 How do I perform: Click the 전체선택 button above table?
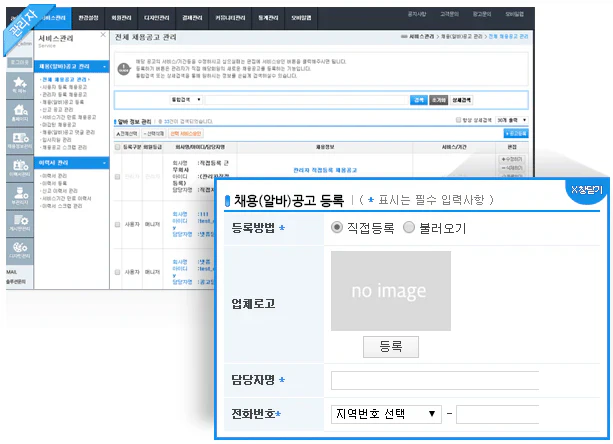[127, 134]
